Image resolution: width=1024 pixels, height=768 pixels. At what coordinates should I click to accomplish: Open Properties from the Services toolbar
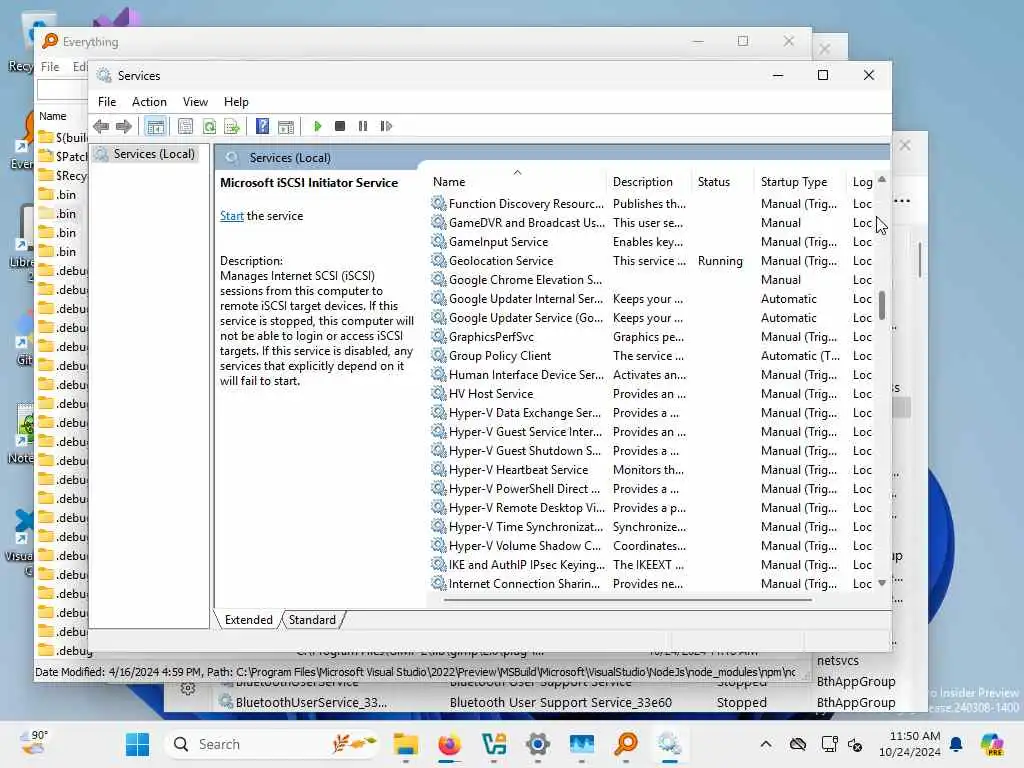point(185,126)
